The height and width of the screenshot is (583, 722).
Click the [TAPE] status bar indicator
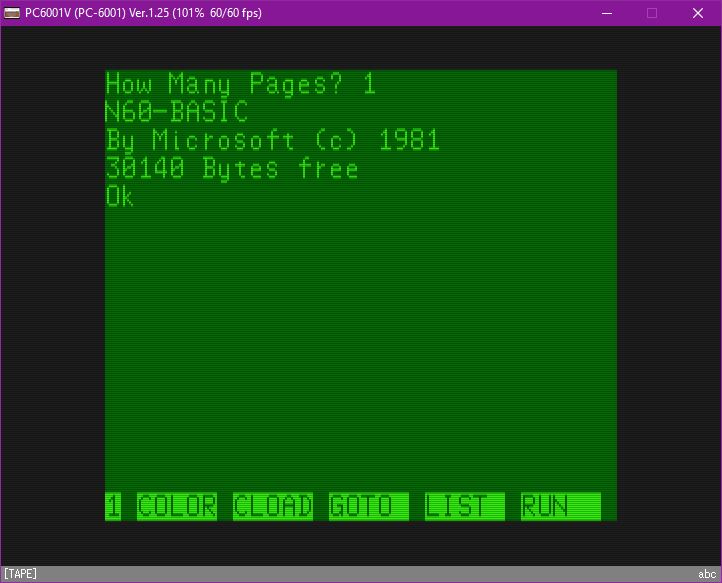click(x=20, y=574)
